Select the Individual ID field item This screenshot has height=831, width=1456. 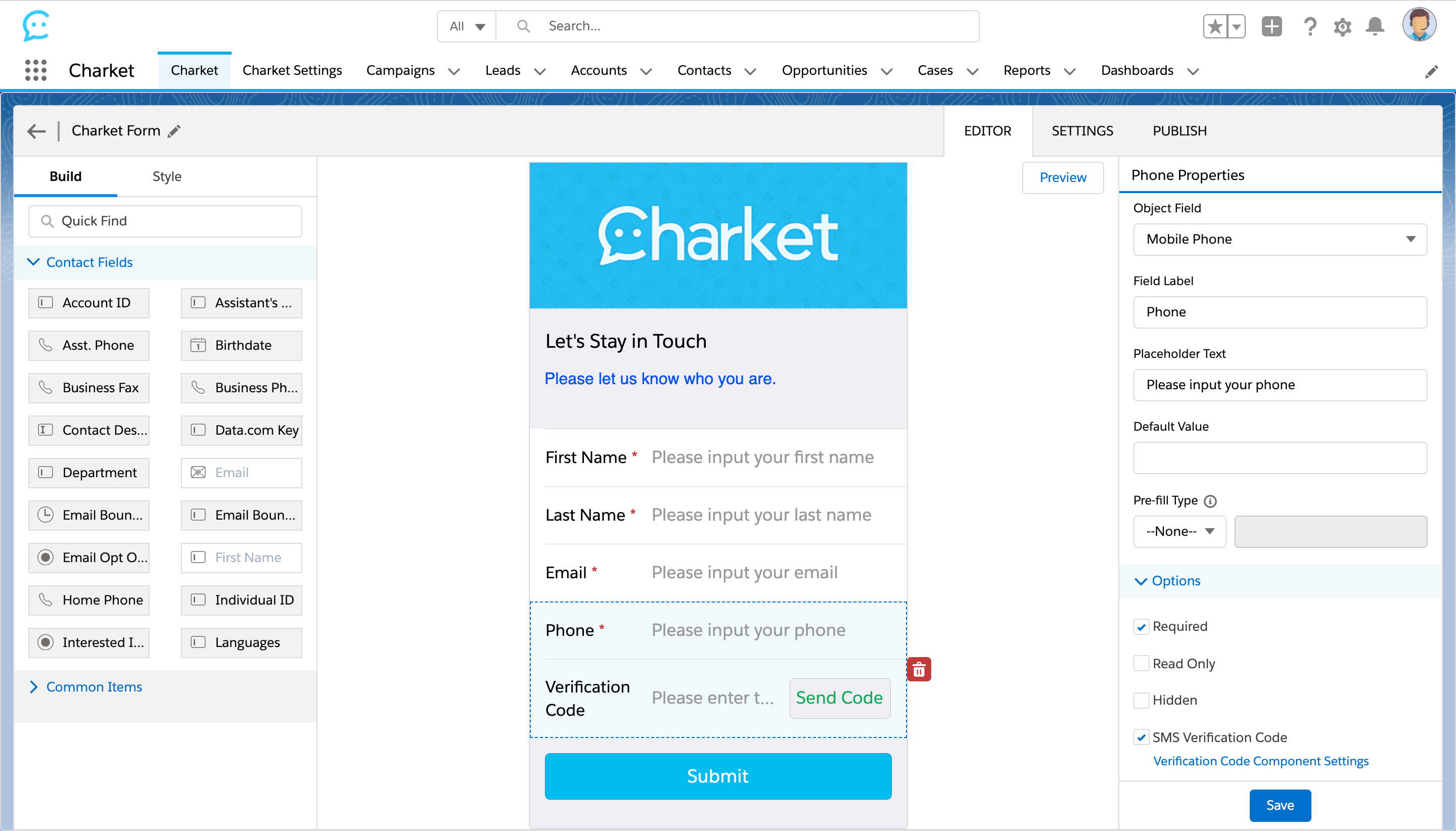tap(242, 601)
